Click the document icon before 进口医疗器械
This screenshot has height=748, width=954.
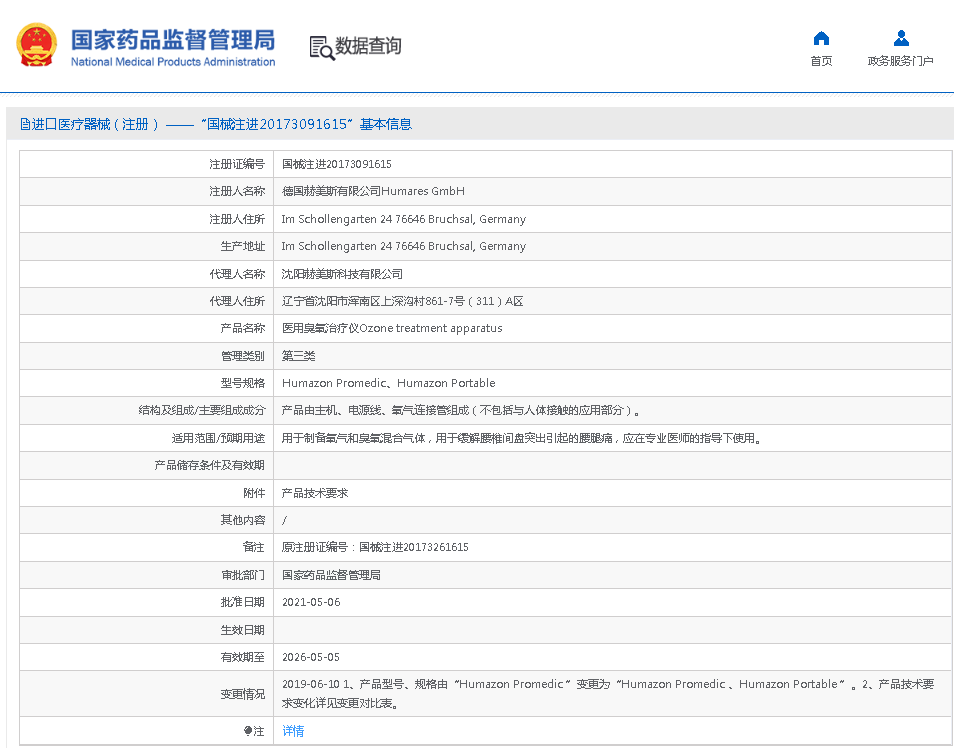pos(25,125)
